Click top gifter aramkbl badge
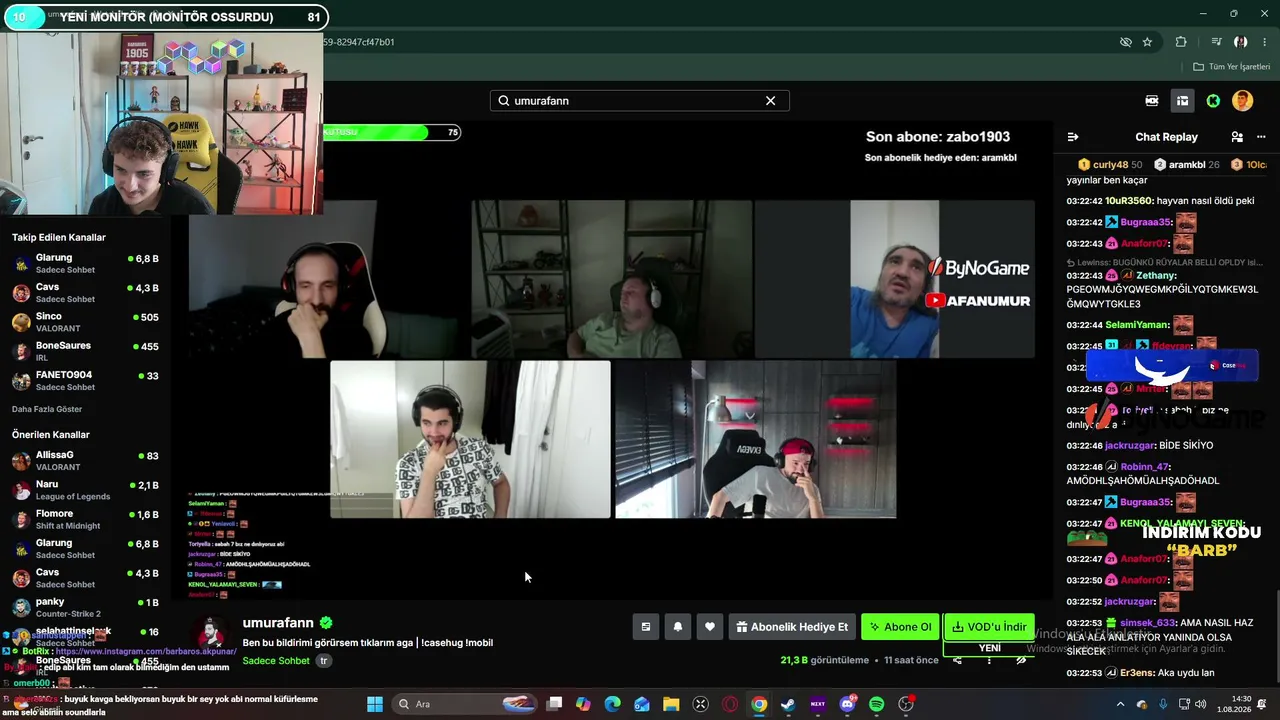This screenshot has width=1280, height=720. 1186,165
